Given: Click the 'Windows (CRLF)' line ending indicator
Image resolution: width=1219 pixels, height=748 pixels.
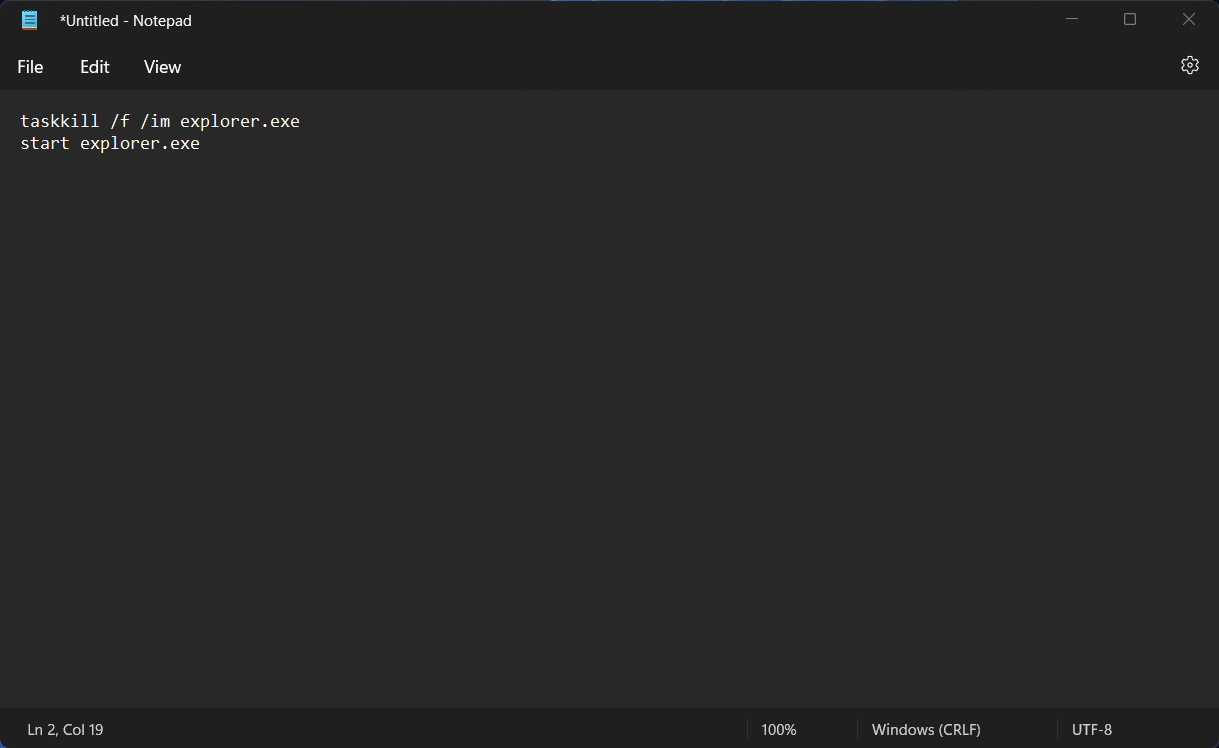Looking at the screenshot, I should pyautogui.click(x=926, y=730).
